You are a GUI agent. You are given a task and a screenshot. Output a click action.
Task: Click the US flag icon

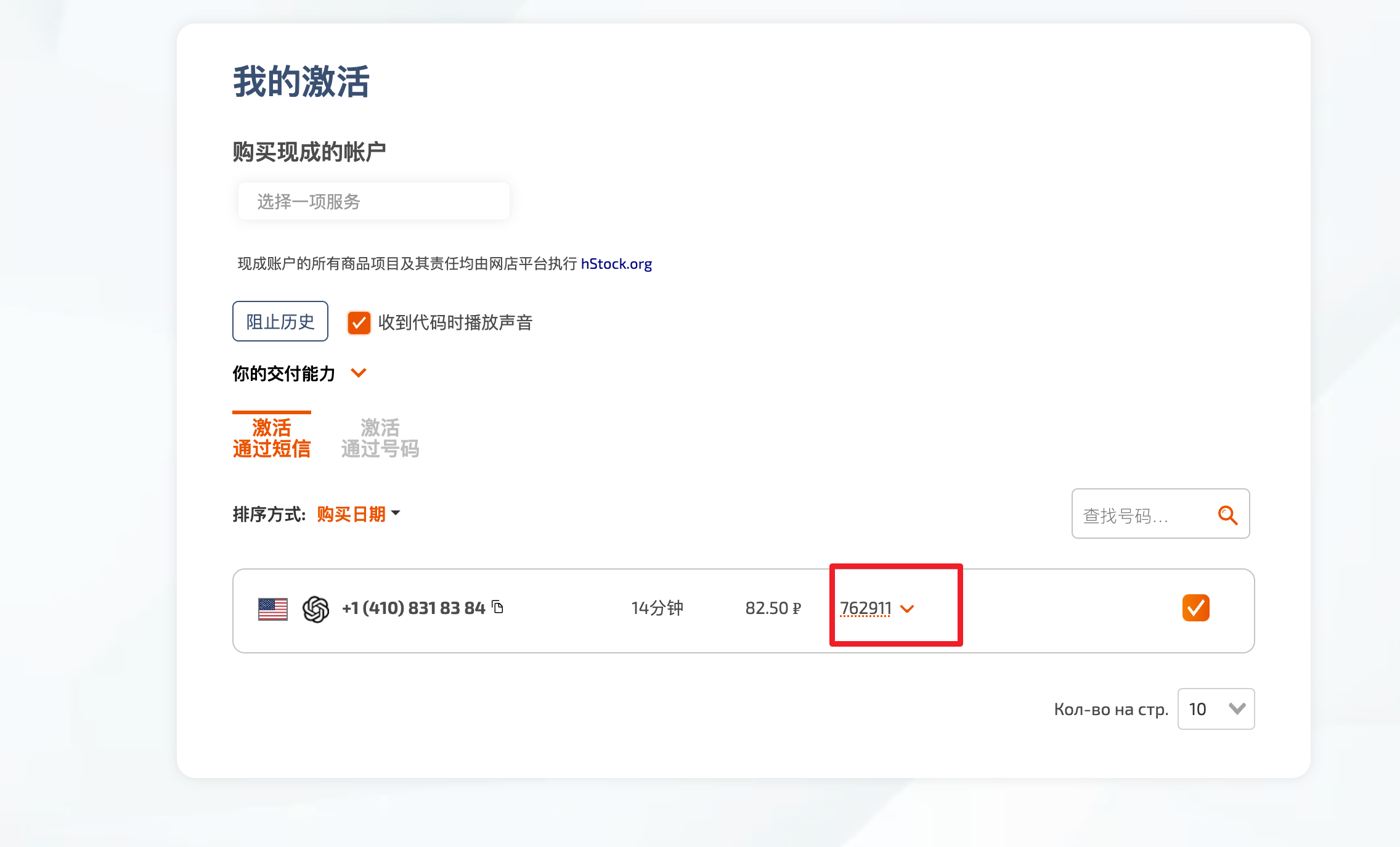click(x=272, y=609)
